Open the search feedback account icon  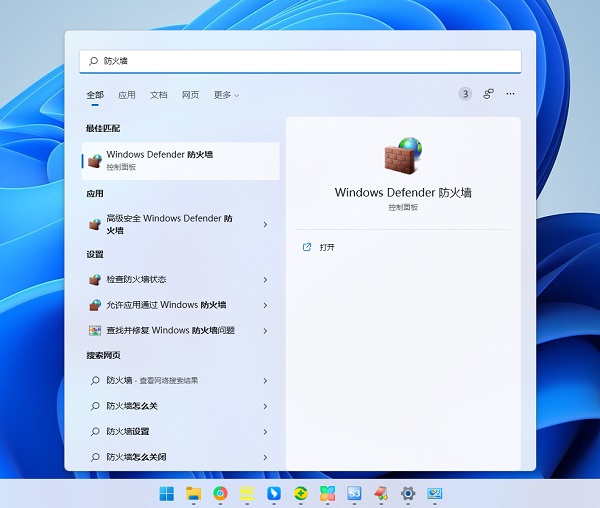click(x=489, y=94)
